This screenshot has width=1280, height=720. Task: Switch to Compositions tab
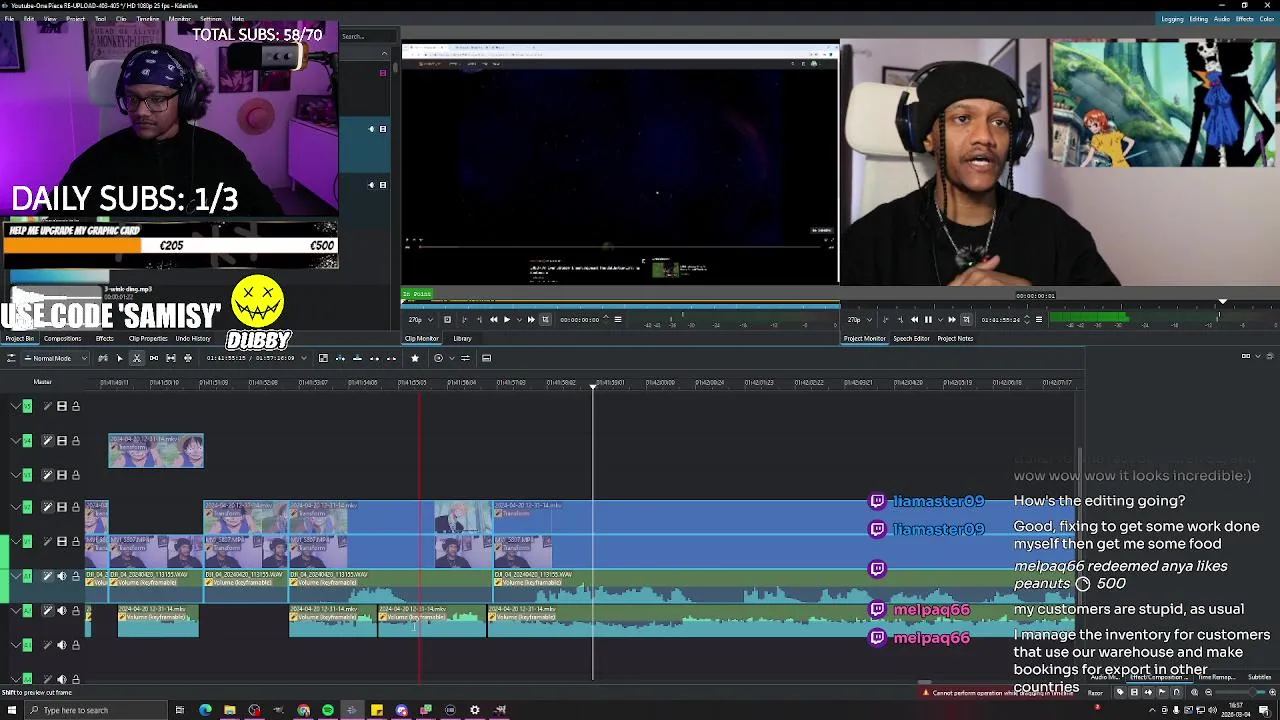[x=62, y=338]
